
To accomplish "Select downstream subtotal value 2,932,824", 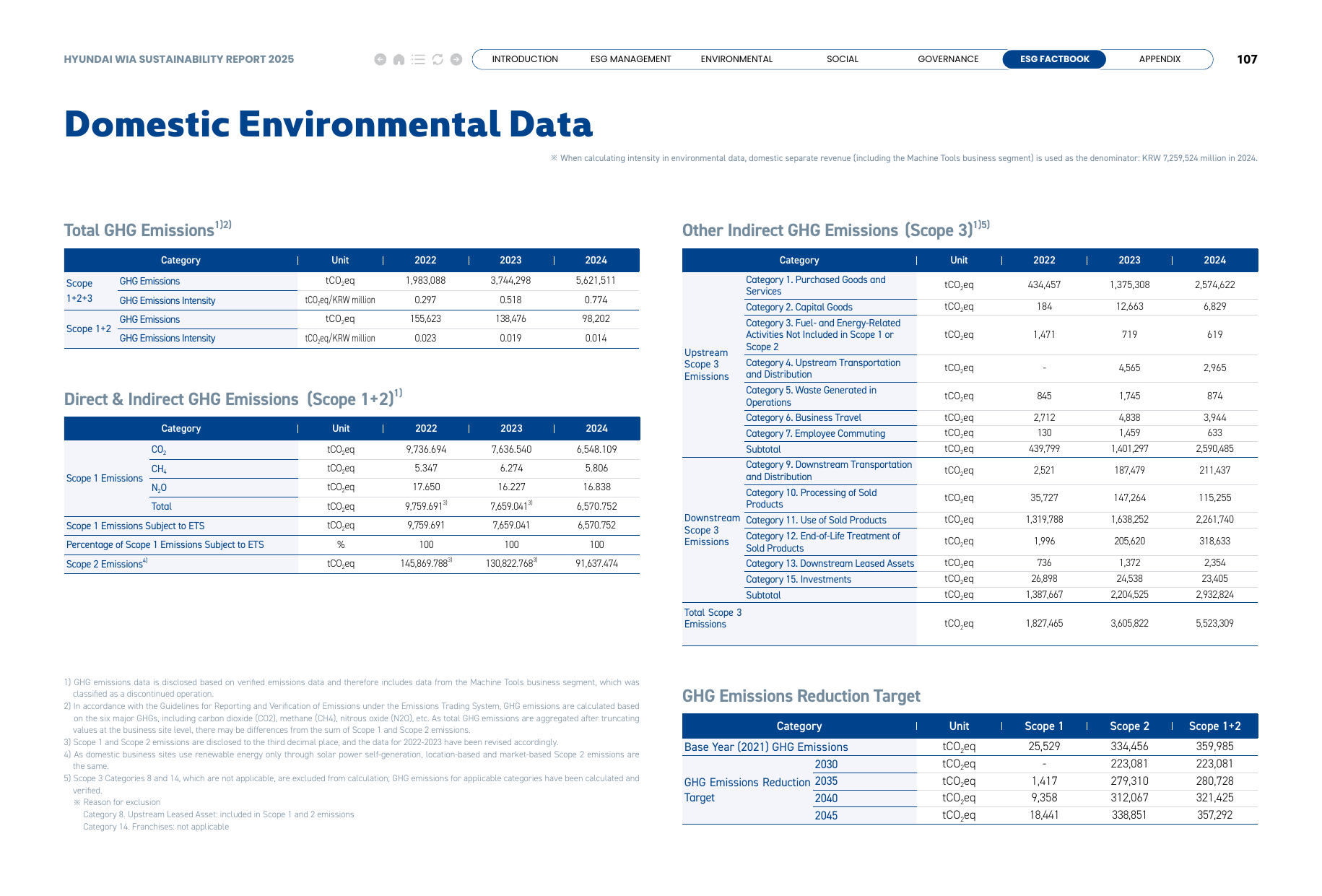I will point(1214,594).
